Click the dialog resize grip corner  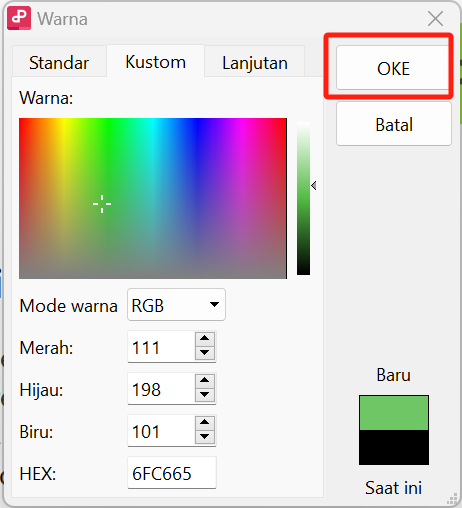coord(452,499)
